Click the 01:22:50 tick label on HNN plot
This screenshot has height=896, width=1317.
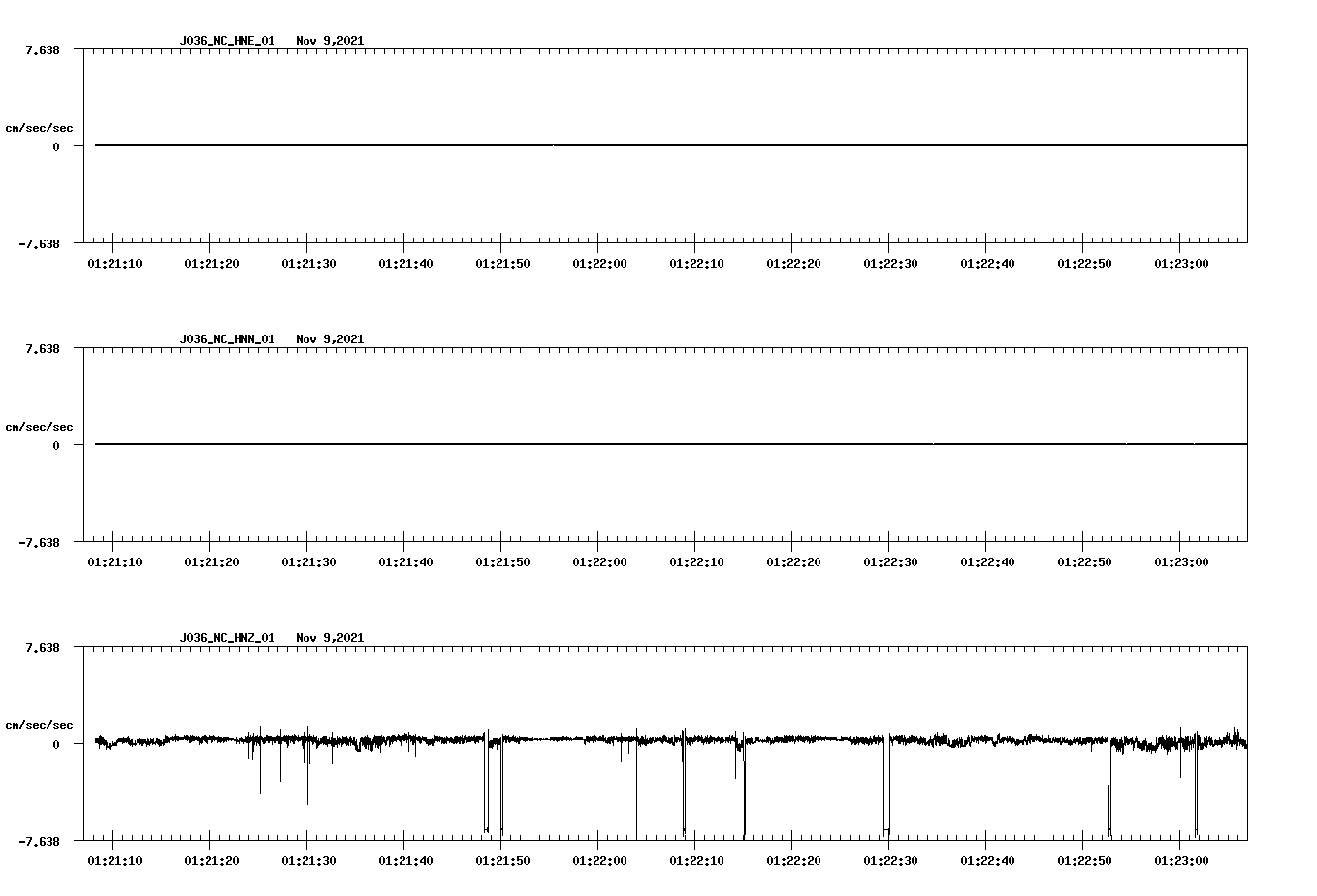pos(1084,561)
